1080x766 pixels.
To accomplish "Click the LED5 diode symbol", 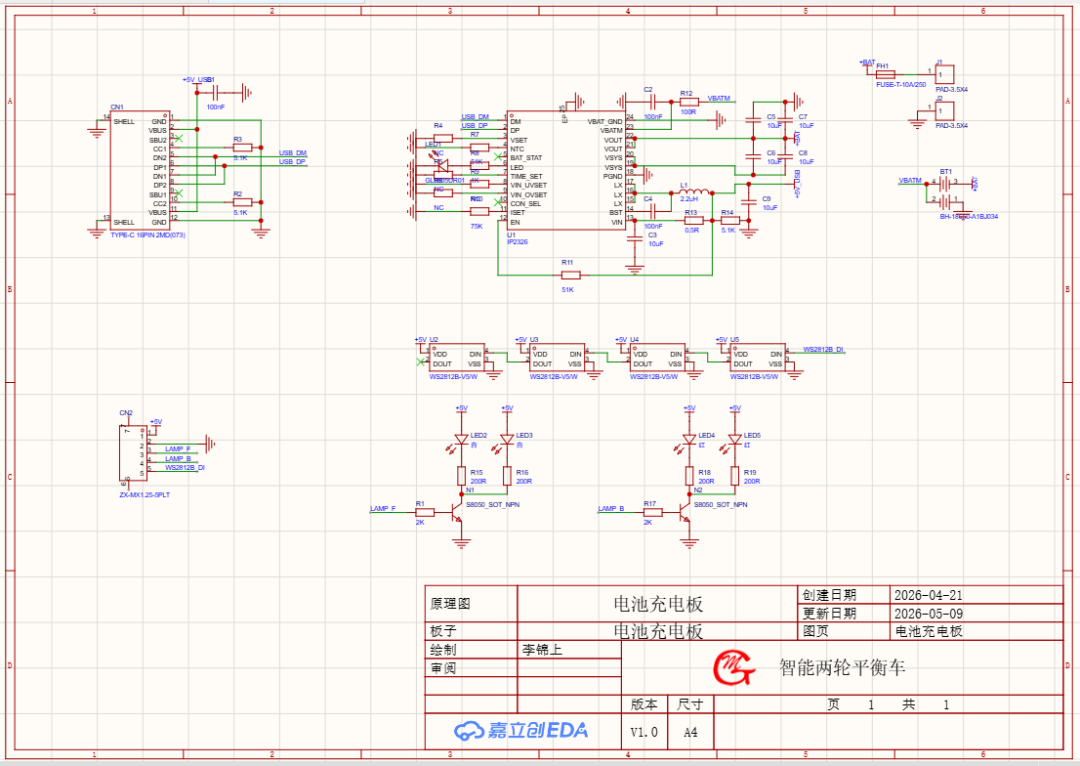I will (735, 439).
